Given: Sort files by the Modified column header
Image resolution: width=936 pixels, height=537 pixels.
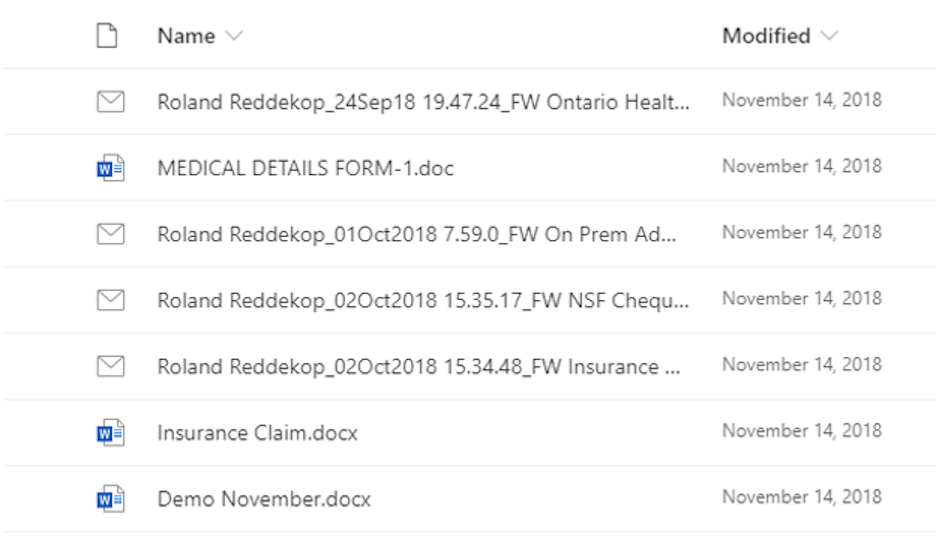Looking at the screenshot, I should (766, 36).
